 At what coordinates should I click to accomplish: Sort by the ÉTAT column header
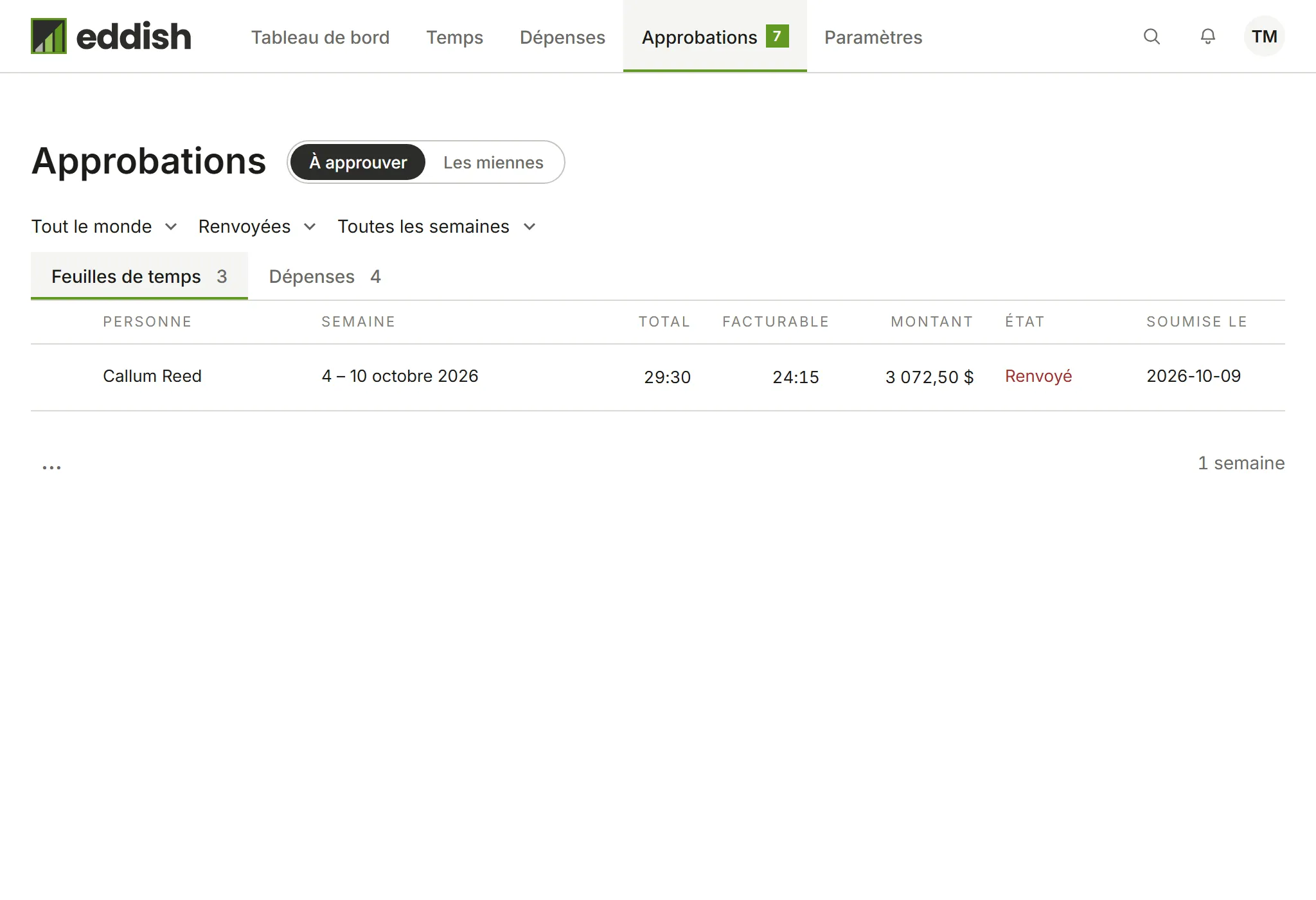[1025, 321]
